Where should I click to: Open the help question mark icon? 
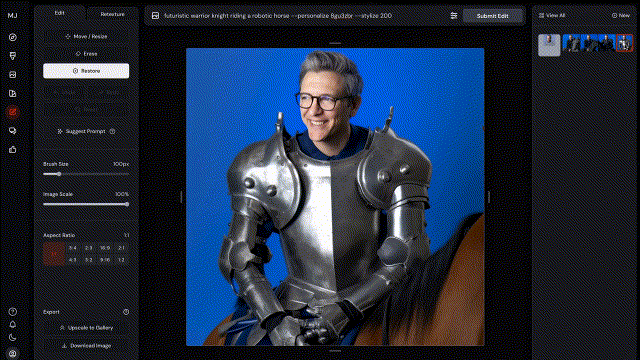click(13, 312)
